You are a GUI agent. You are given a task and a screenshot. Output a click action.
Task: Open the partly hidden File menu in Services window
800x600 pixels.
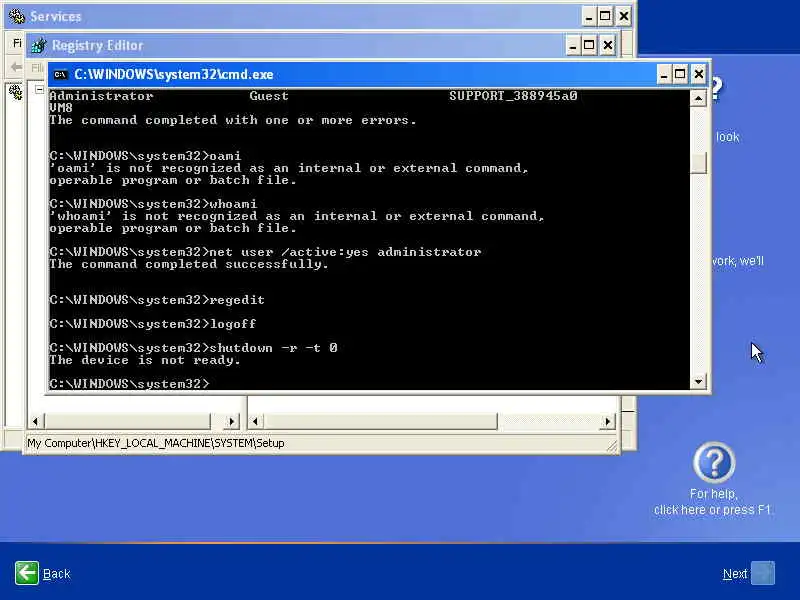click(17, 43)
